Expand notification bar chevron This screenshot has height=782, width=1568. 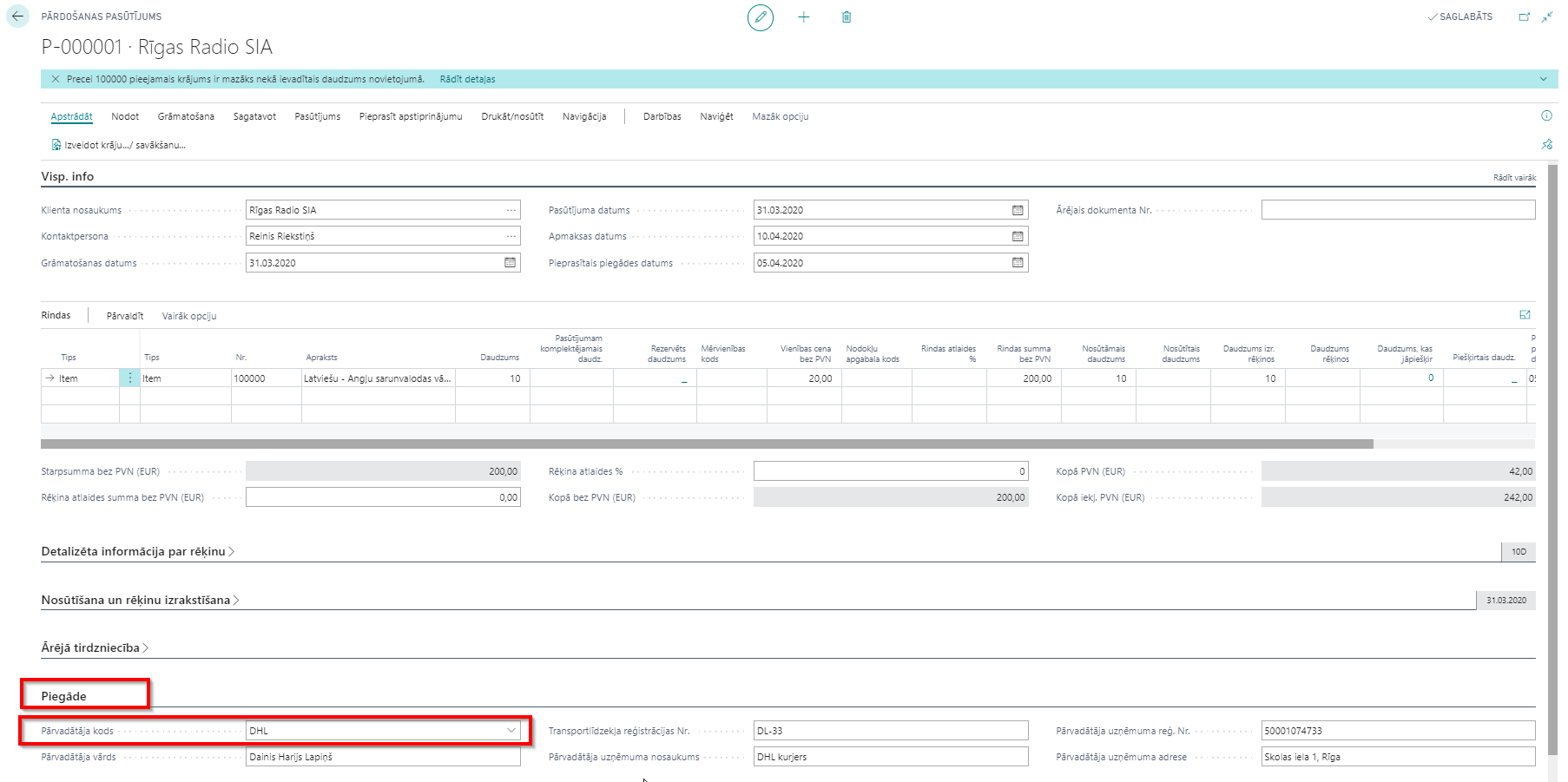click(x=1543, y=79)
